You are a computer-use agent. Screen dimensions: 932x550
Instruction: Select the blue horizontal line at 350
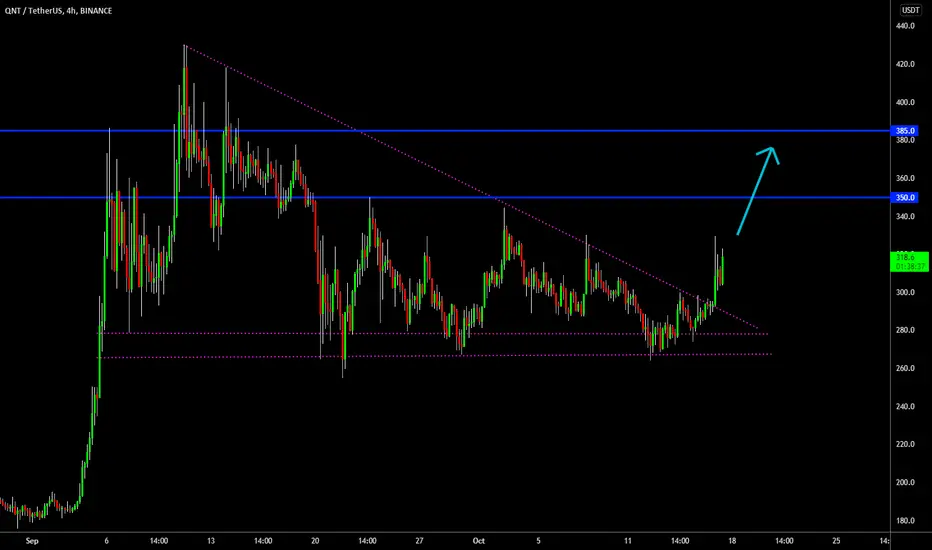click(445, 197)
